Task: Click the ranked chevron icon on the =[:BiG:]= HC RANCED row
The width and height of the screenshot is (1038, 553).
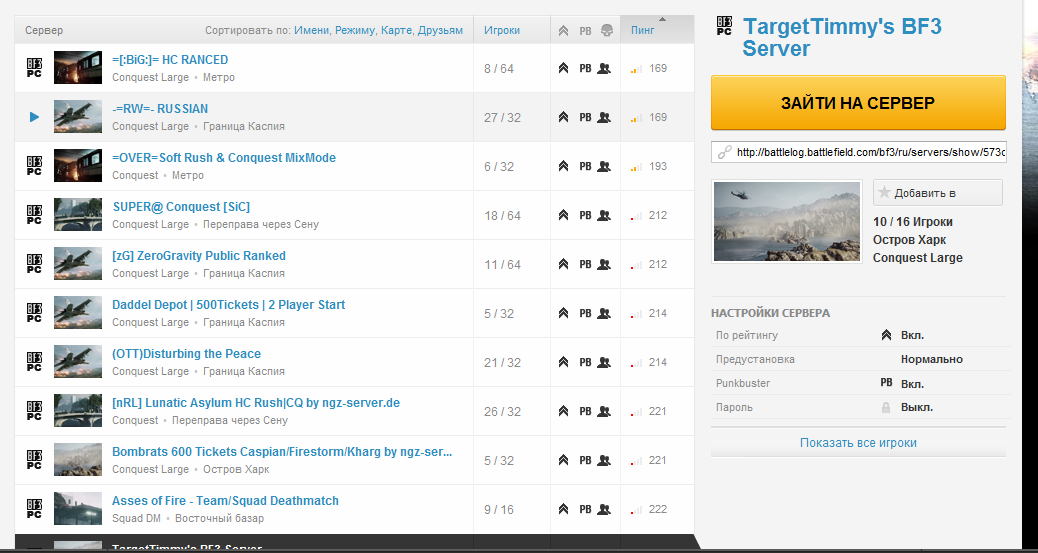Action: [x=563, y=68]
